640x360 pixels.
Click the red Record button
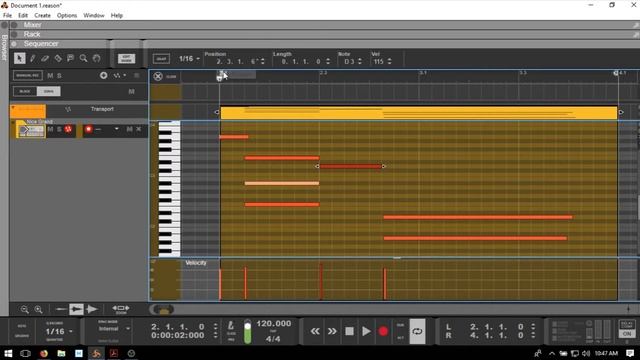click(x=383, y=331)
